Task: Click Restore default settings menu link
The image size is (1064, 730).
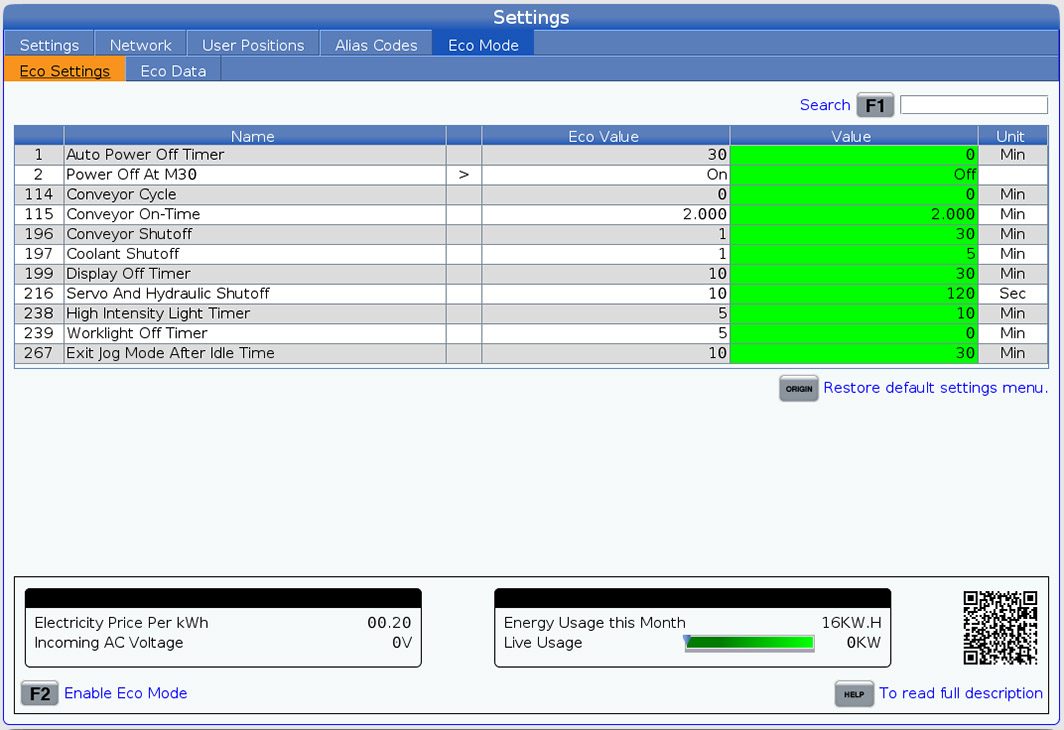Action: click(x=935, y=388)
